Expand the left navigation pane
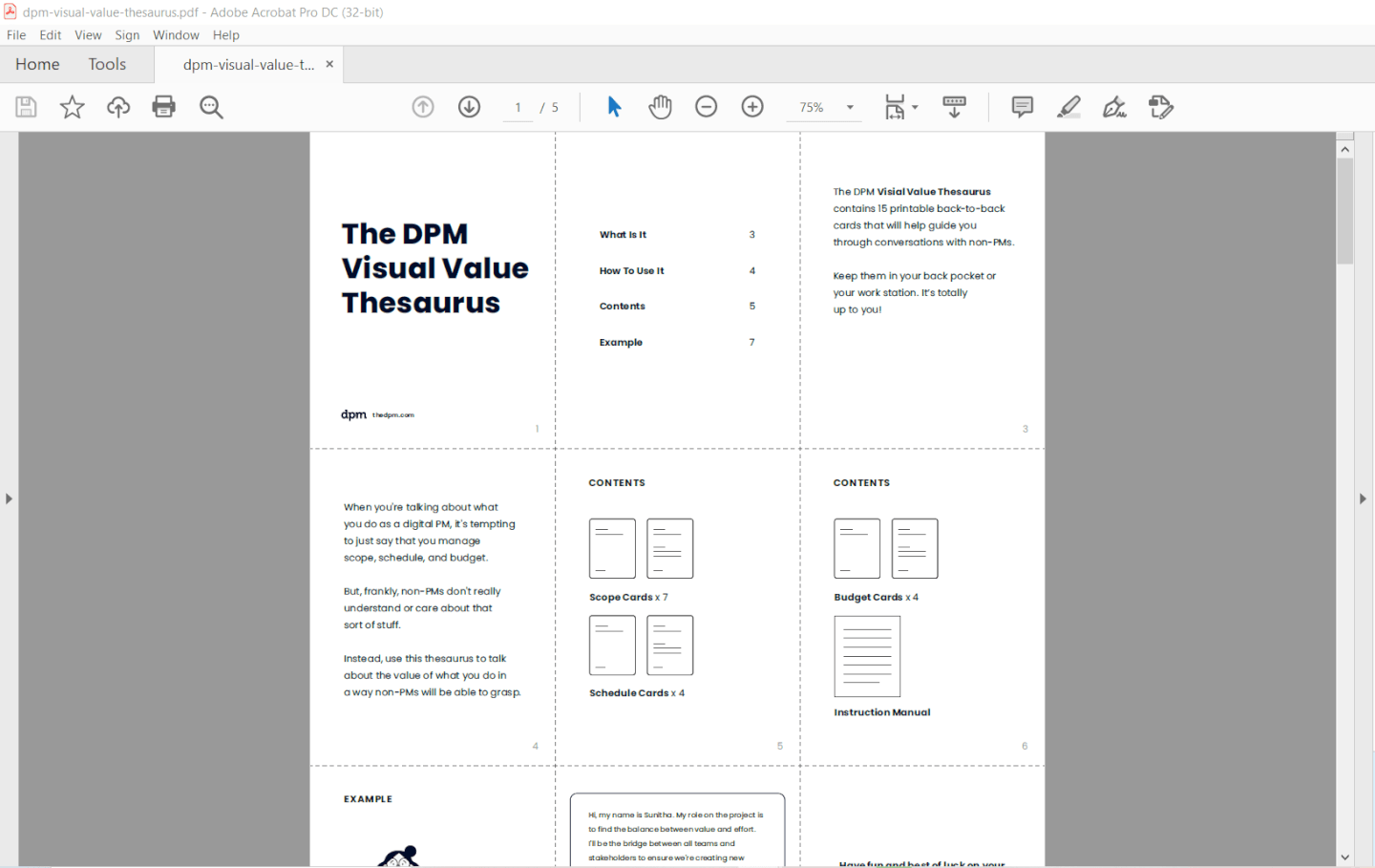This screenshot has width=1375, height=868. 9,498
